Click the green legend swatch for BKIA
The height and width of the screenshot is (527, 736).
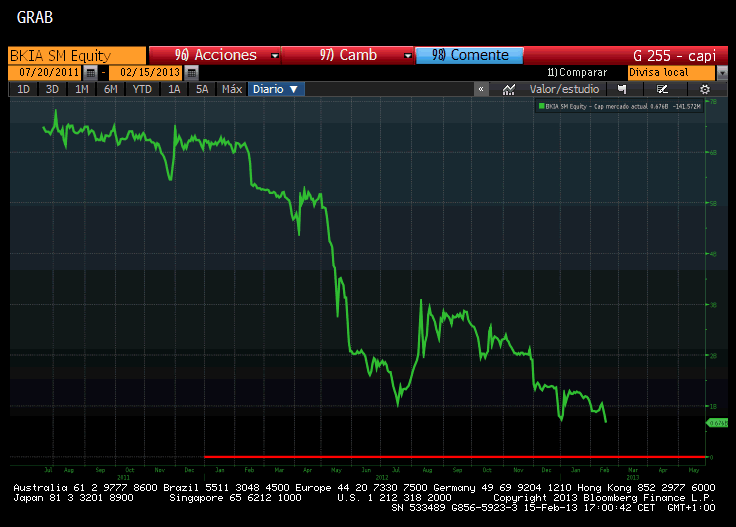pyautogui.click(x=542, y=107)
